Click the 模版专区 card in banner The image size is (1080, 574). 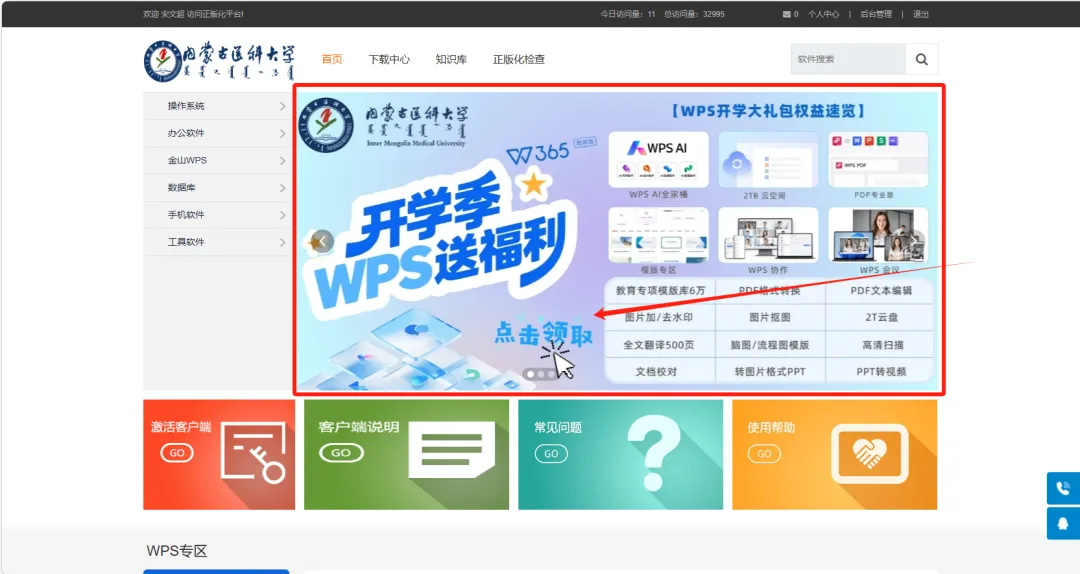tap(658, 235)
